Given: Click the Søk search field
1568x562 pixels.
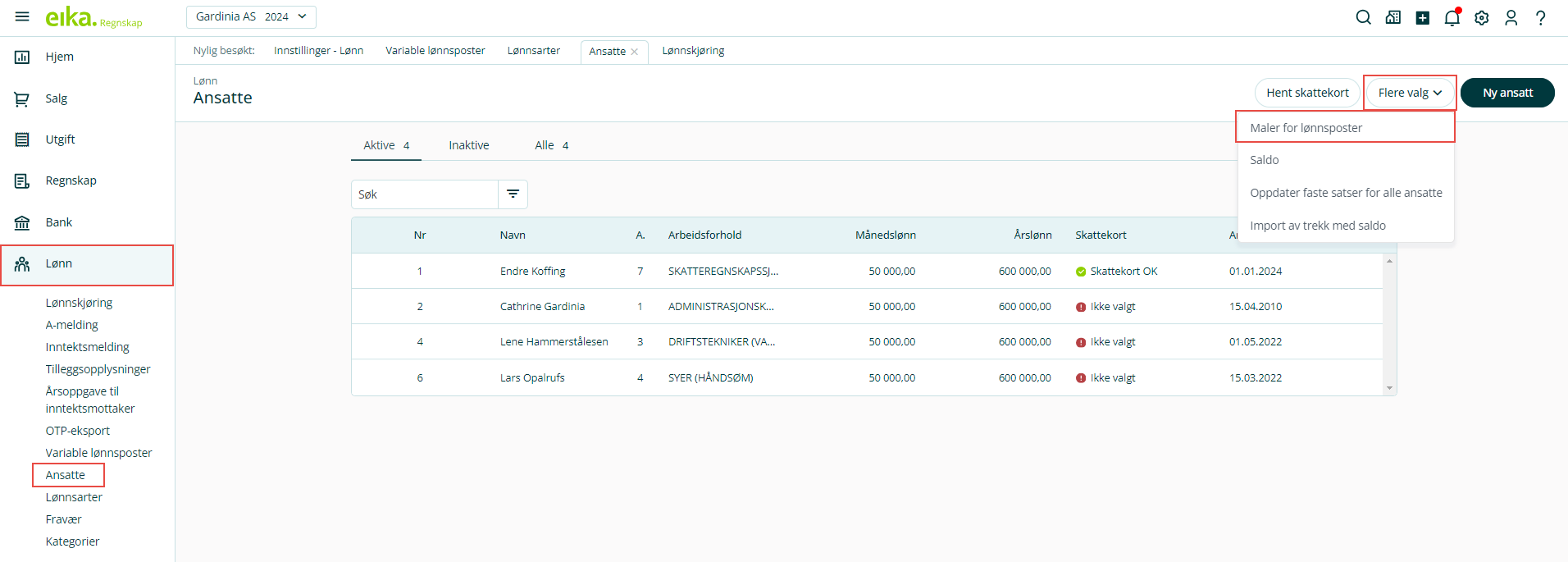Looking at the screenshot, I should [424, 194].
